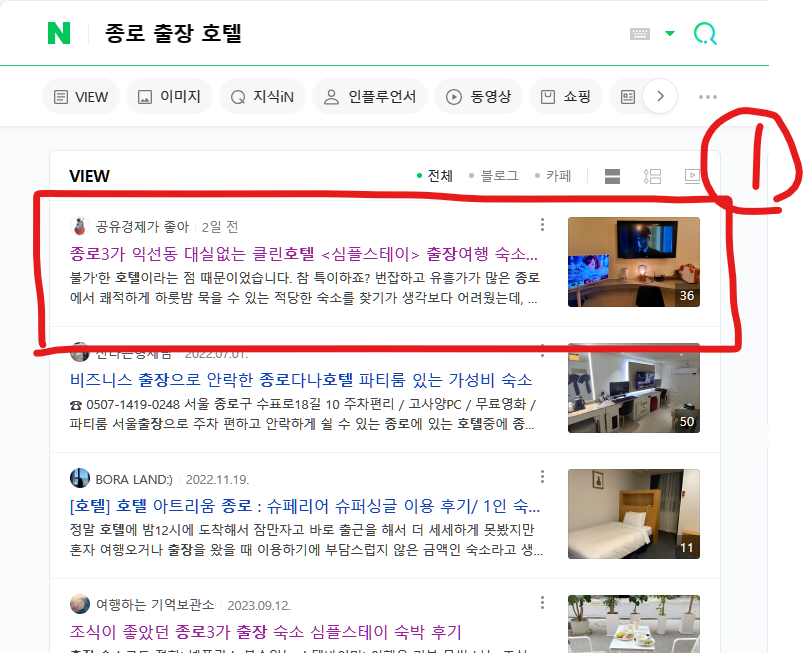Open the 종로다나호텔 파티룸 post title

(x=301, y=380)
